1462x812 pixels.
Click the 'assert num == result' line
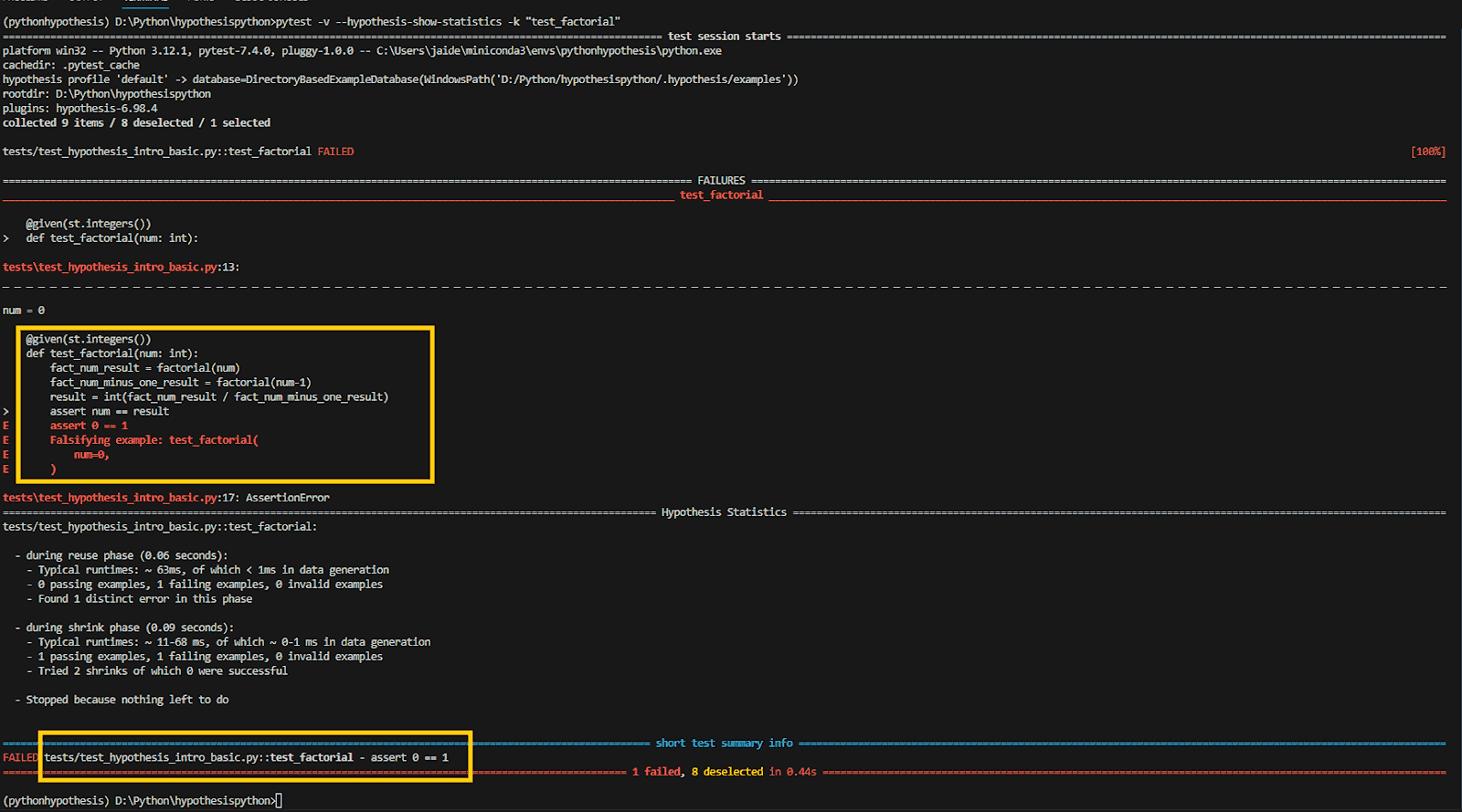[110, 411]
